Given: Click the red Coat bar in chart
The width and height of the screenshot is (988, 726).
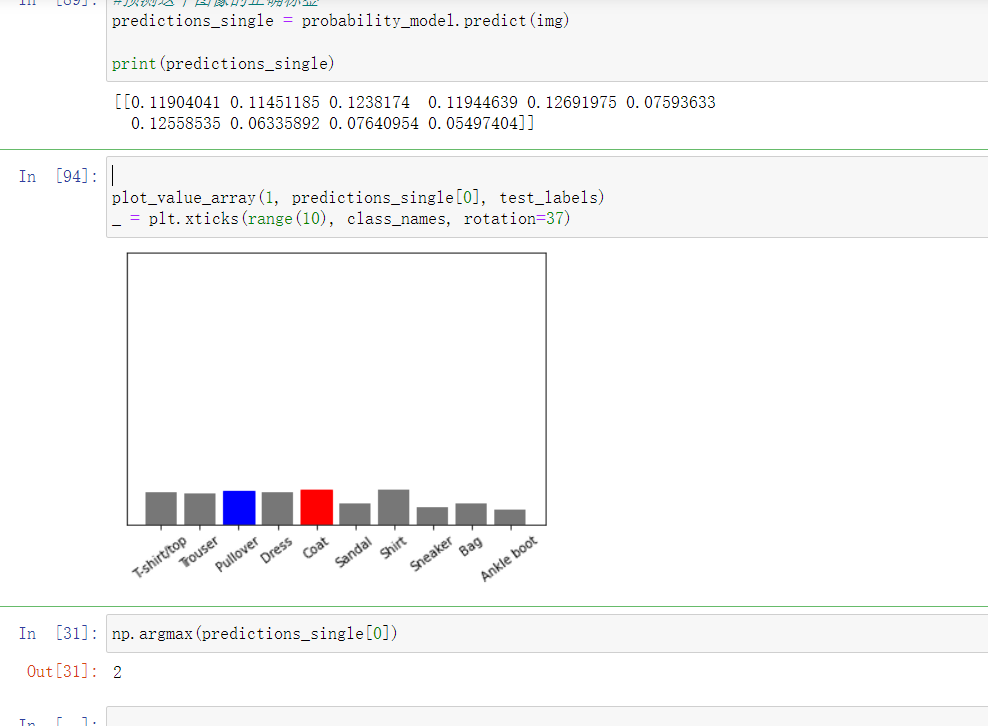Looking at the screenshot, I should pyautogui.click(x=316, y=507).
